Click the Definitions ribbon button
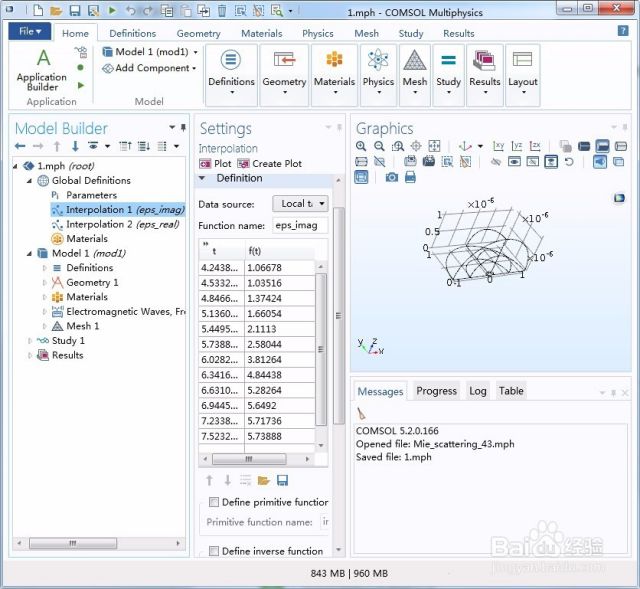This screenshot has height=589, width=640. coord(231,75)
